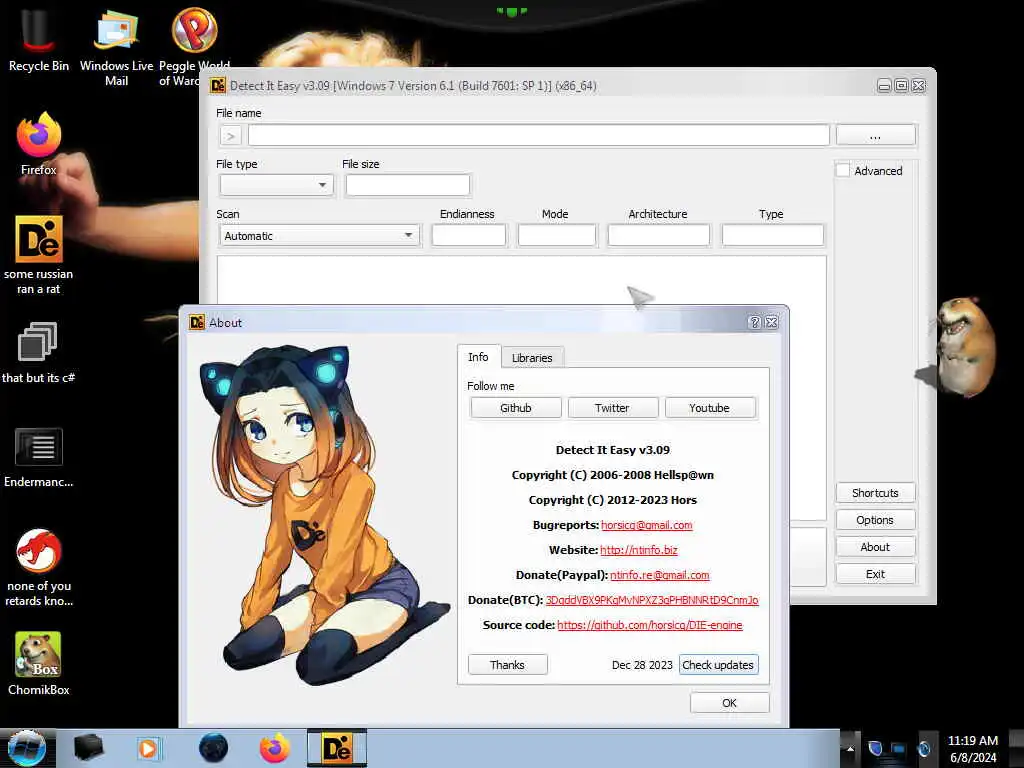Viewport: 1024px width, 768px height.
Task: Click the About button in main window
Action: pyautogui.click(x=875, y=547)
